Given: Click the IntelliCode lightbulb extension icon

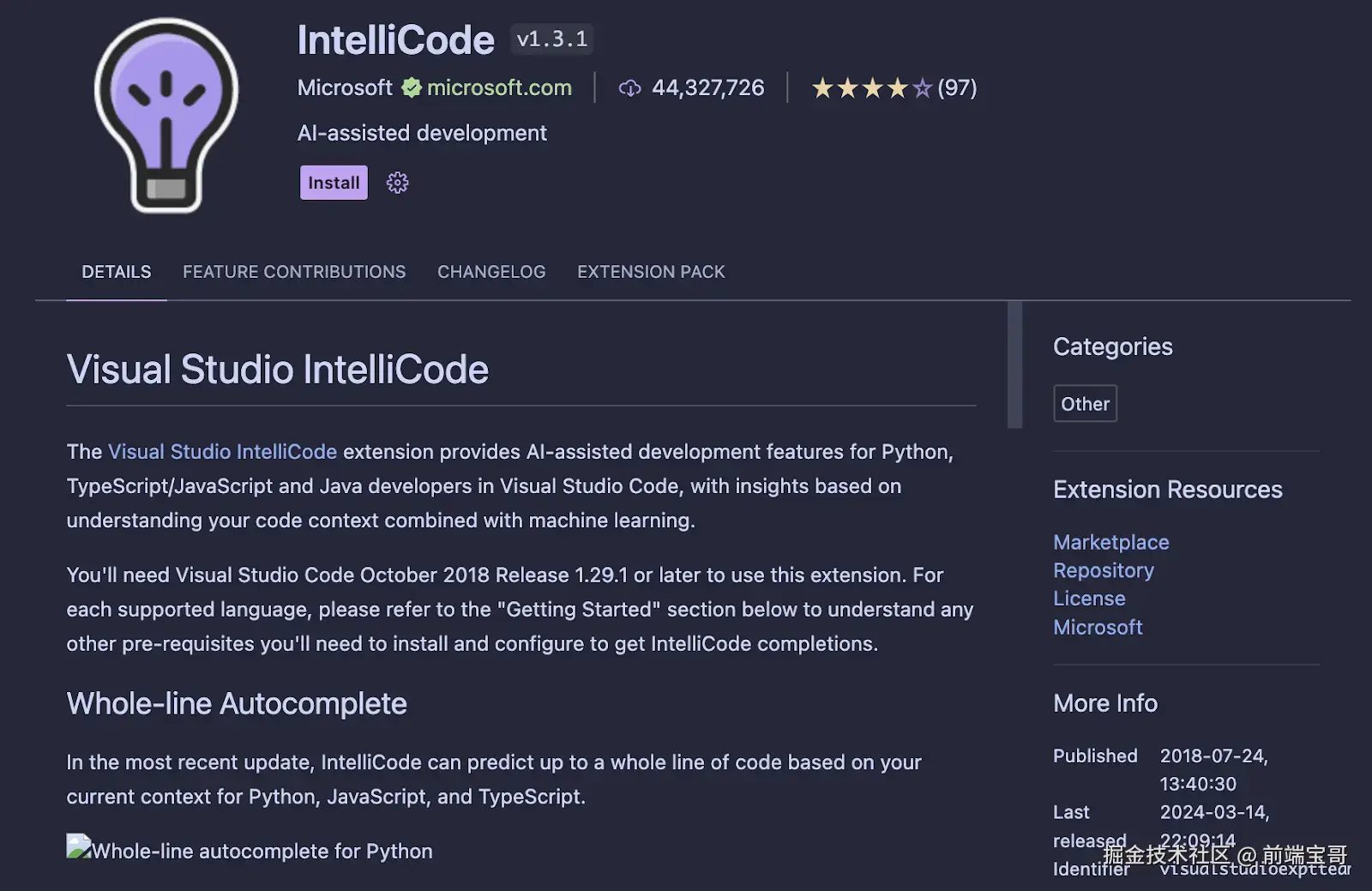Looking at the screenshot, I should [165, 115].
